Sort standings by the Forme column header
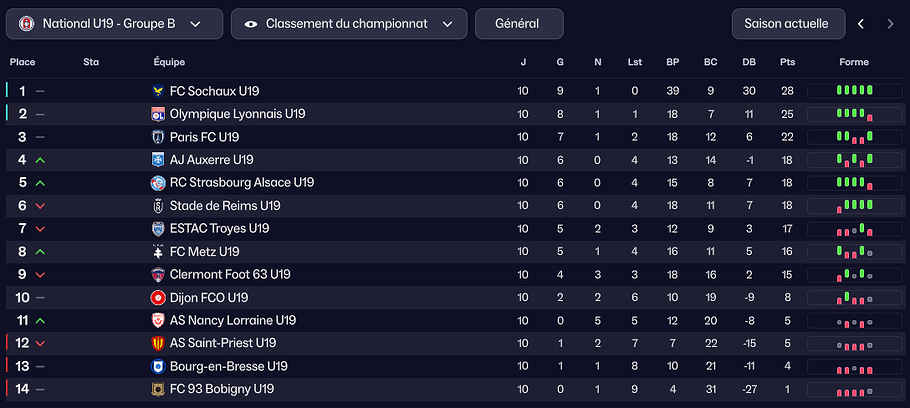The width and height of the screenshot is (910, 408). pos(854,62)
